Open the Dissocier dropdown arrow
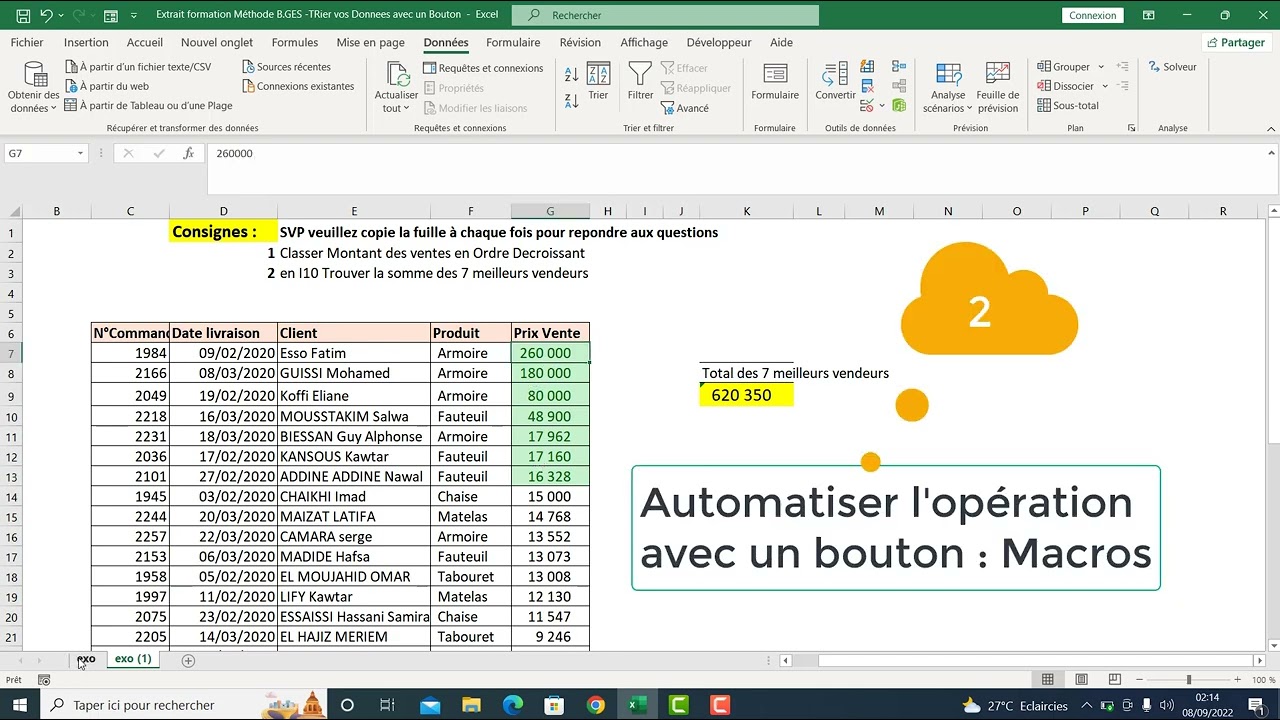 point(1105,86)
